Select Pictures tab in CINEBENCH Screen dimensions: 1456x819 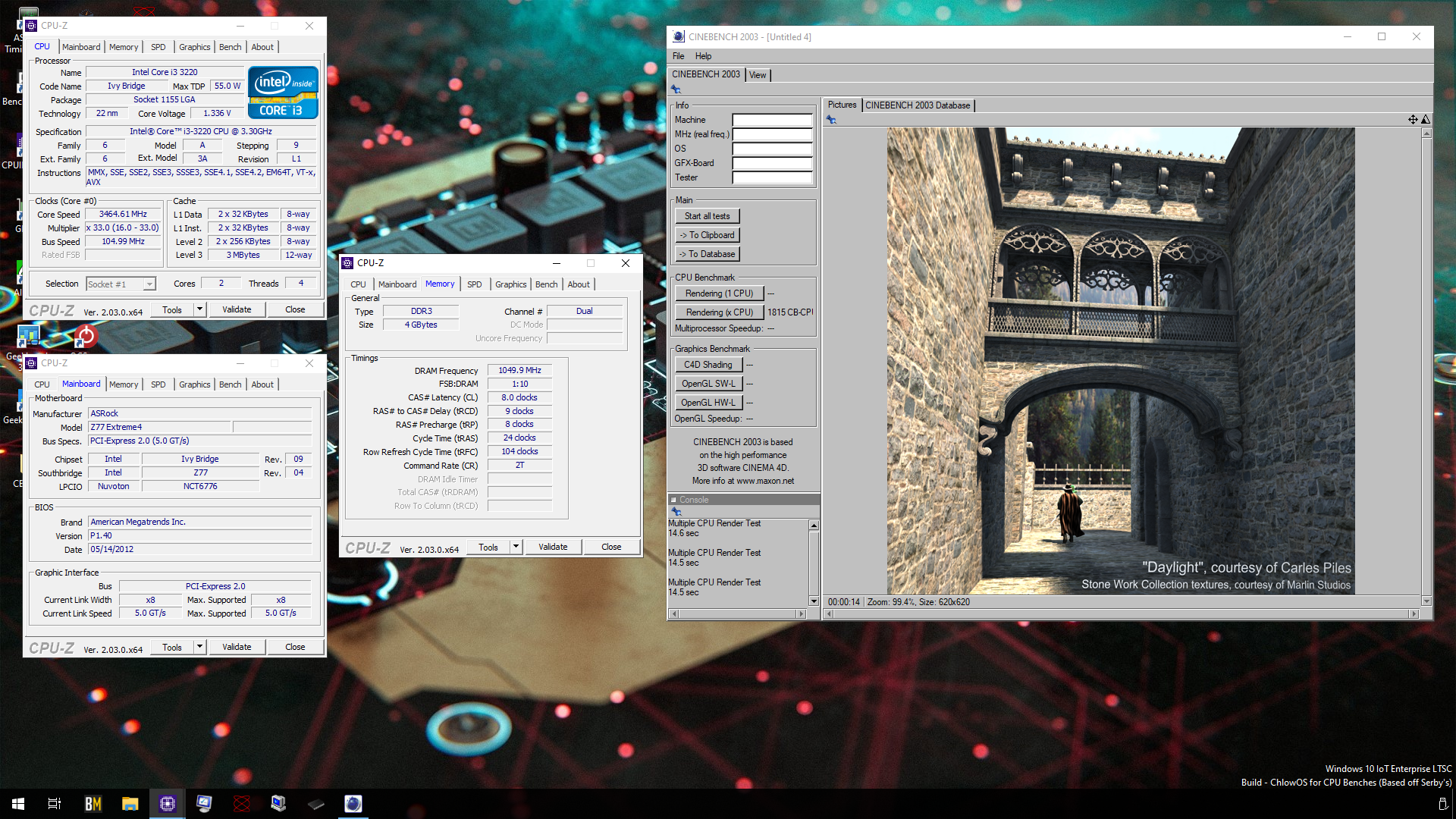pyautogui.click(x=842, y=105)
